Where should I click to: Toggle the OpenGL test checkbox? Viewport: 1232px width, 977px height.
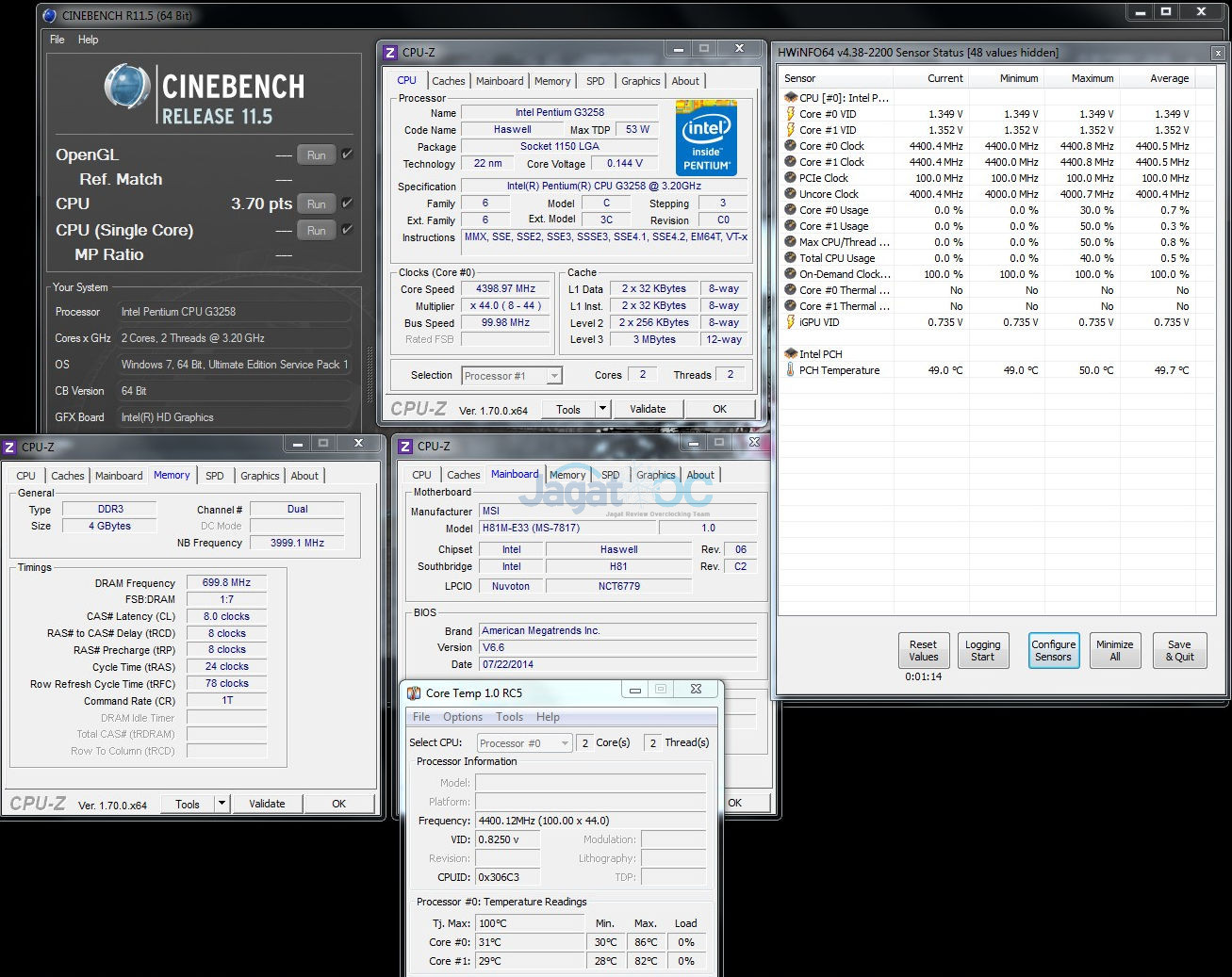click(x=347, y=155)
